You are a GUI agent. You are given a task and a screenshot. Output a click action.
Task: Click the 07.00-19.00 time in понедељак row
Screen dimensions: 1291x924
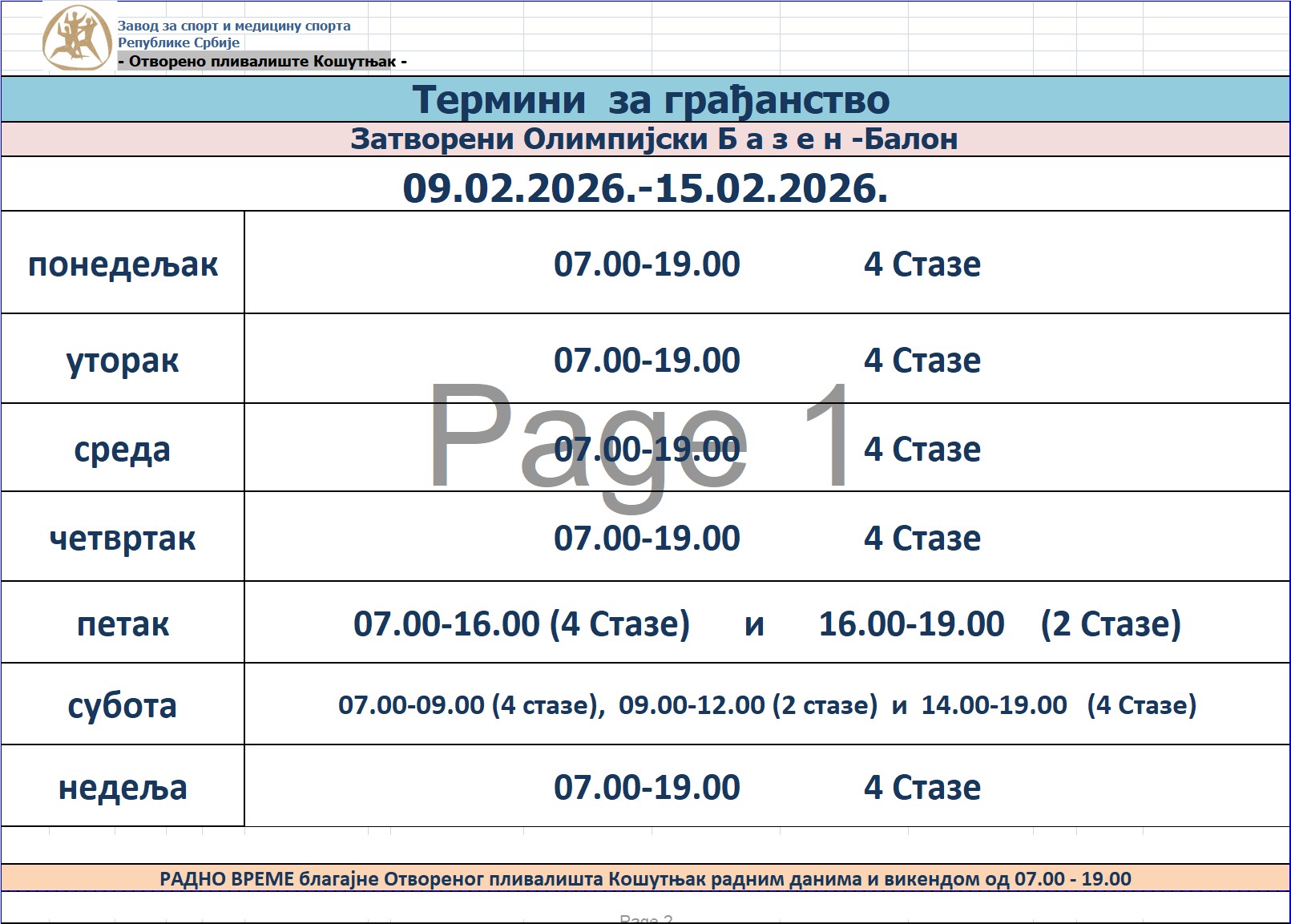click(647, 264)
